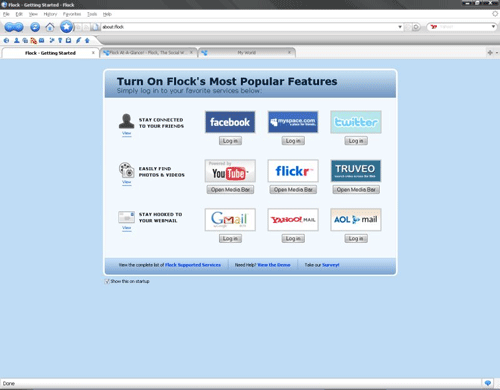Click the page icon beside address bar
This screenshot has height=390, width=500.
point(96,27)
